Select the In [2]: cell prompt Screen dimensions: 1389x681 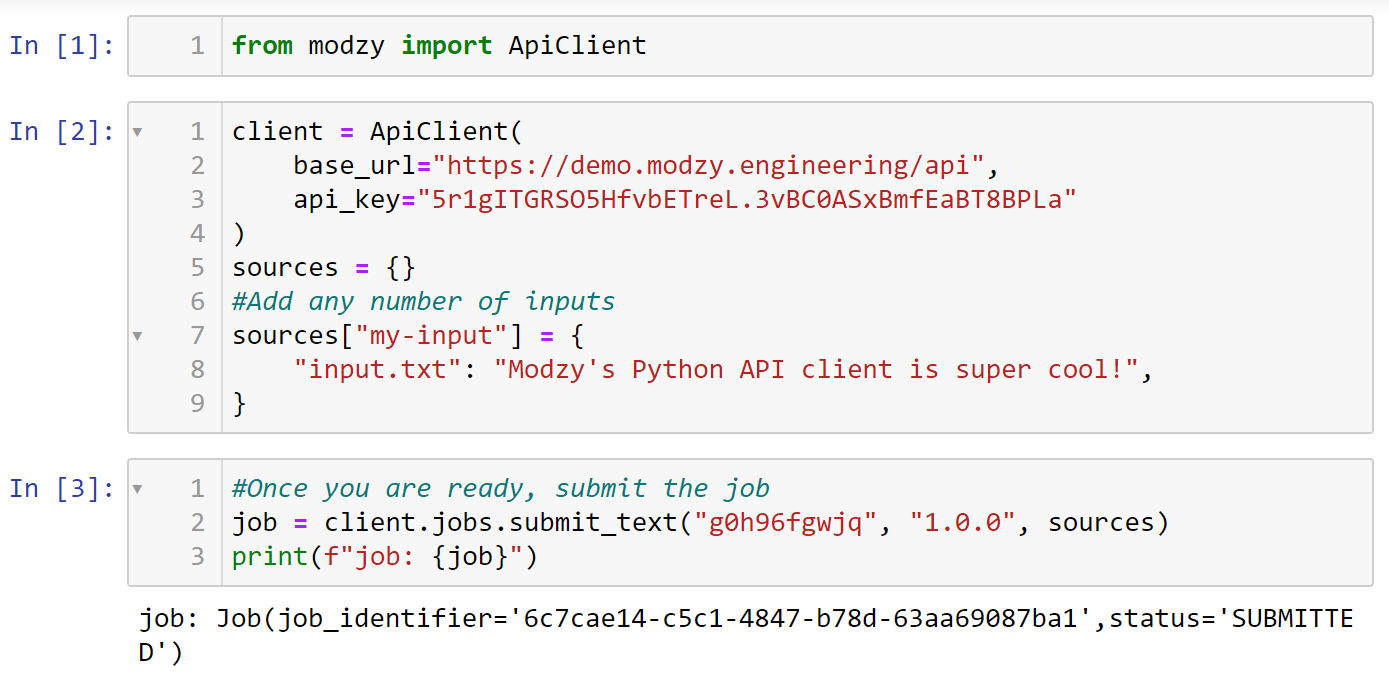coord(62,132)
